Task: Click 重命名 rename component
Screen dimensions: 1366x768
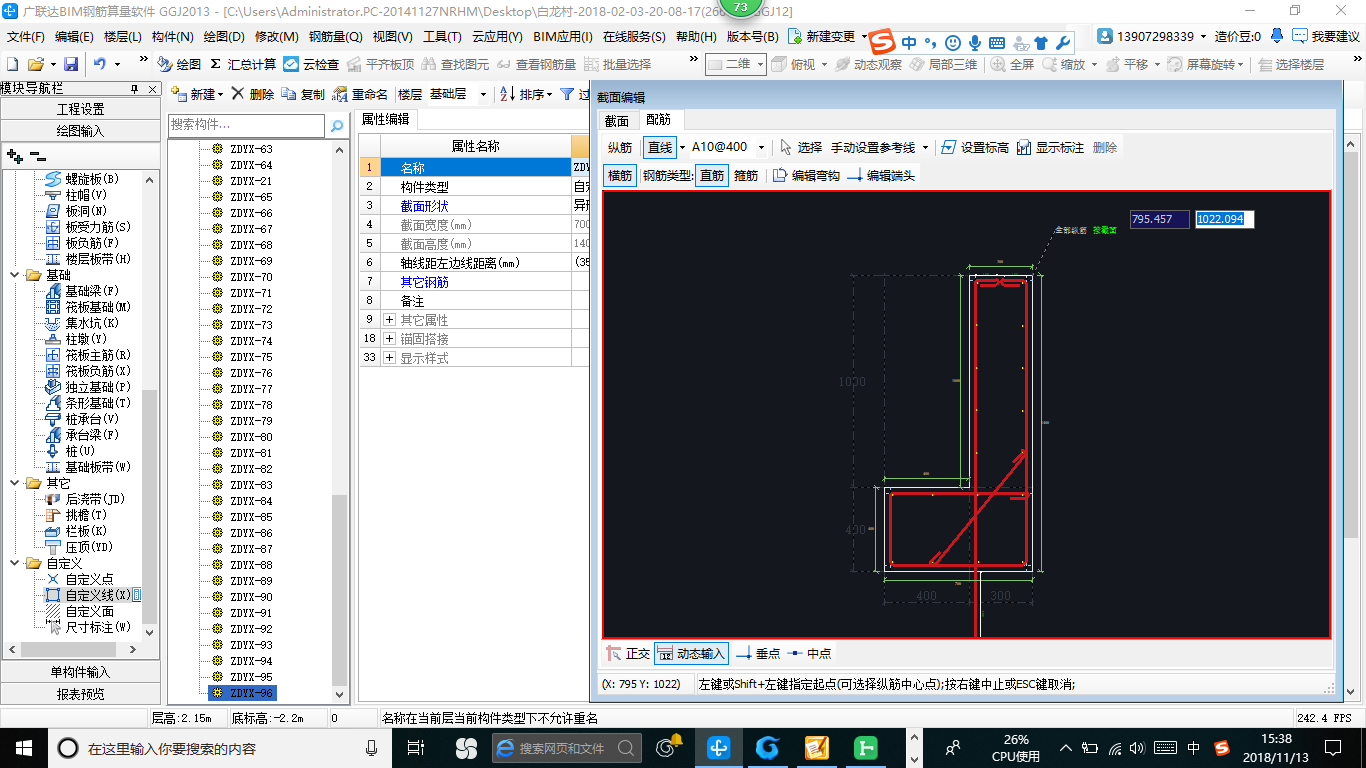Action: click(x=360, y=94)
